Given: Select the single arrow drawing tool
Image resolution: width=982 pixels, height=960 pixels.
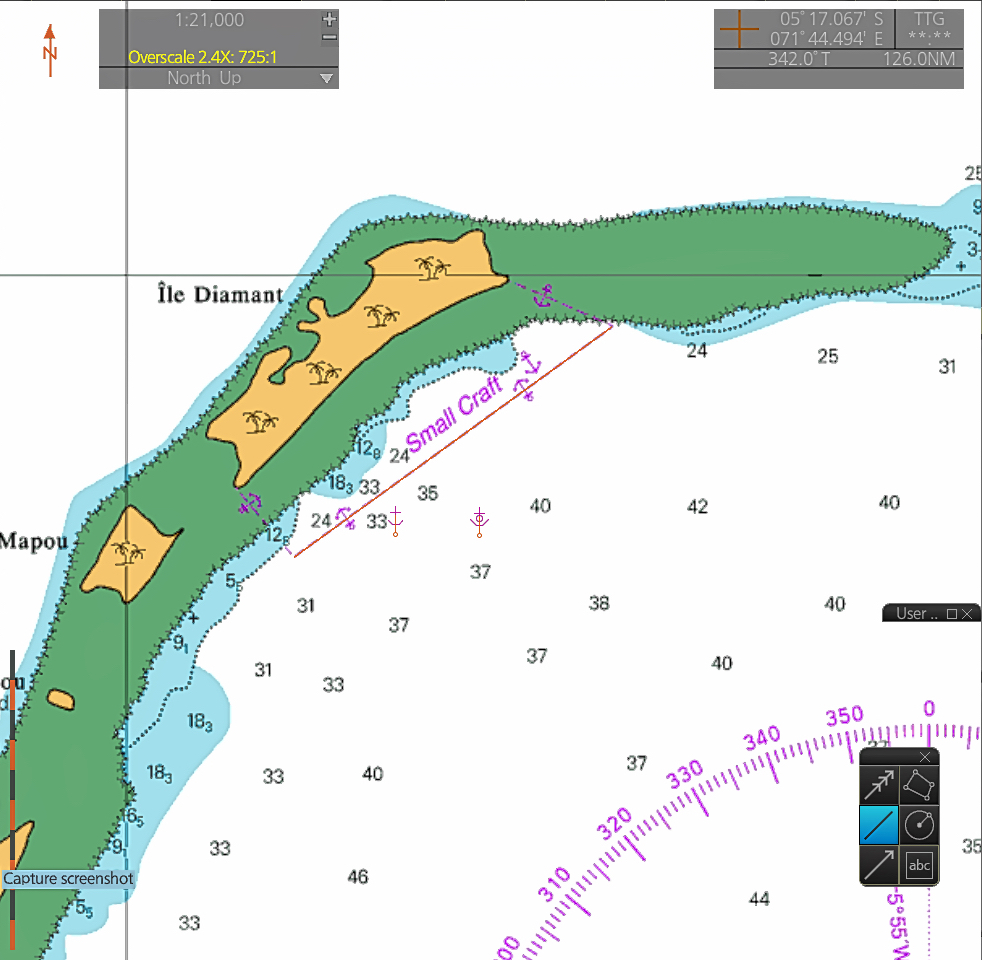Looking at the screenshot, I should (879, 865).
